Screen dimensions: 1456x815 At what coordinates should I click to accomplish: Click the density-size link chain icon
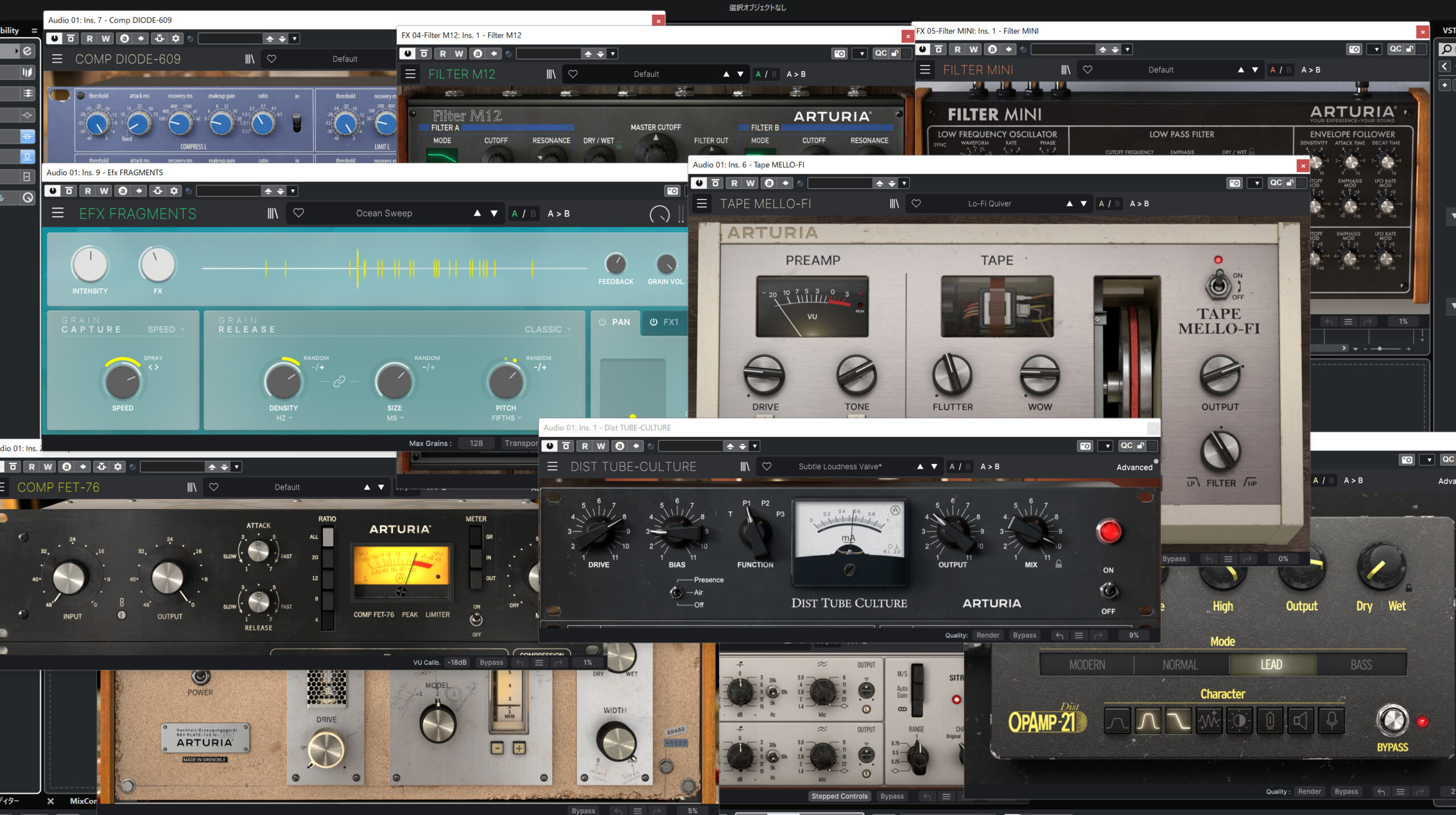[339, 381]
